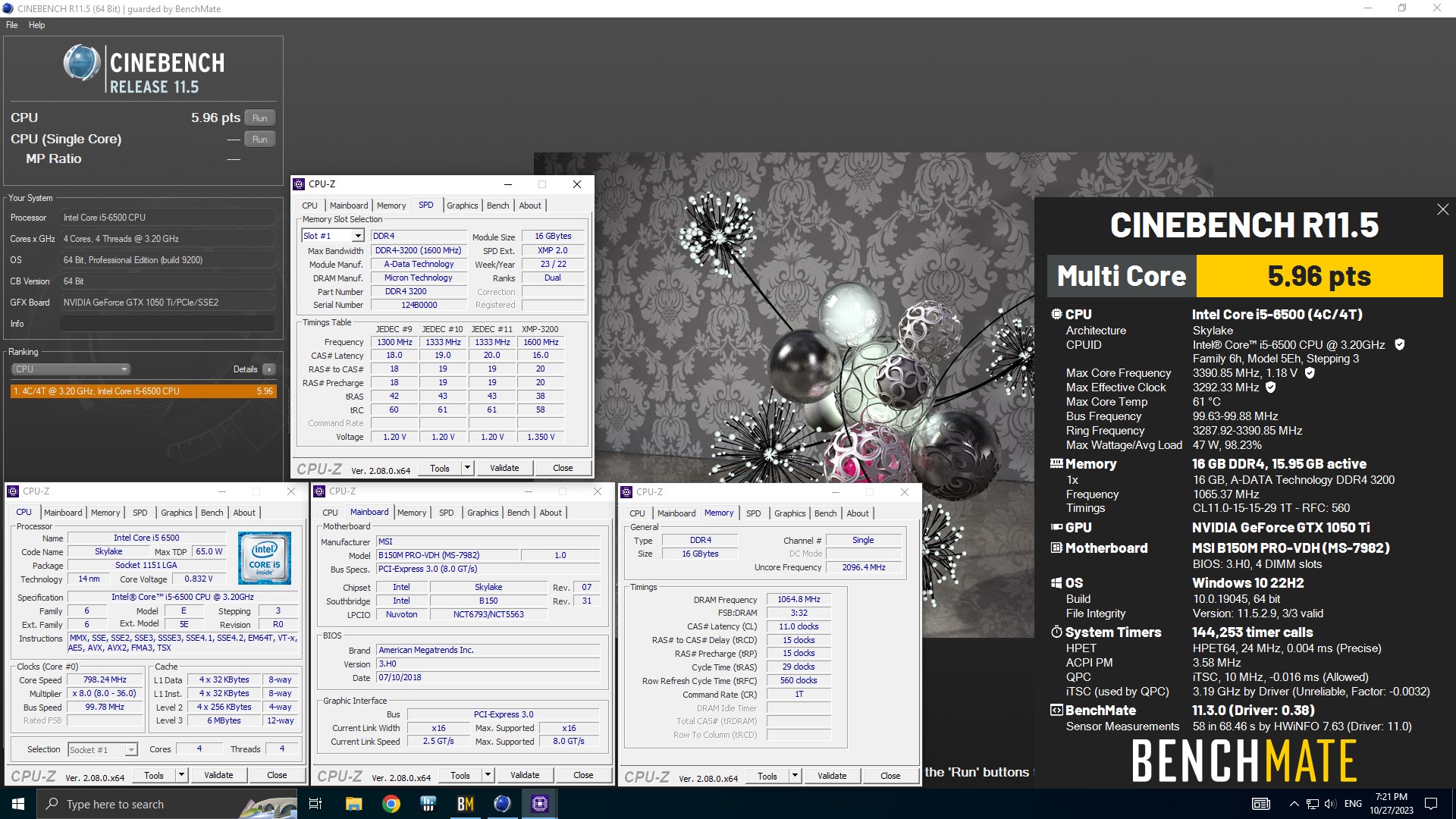
Task: Open the Cinebench File menu
Action: (11, 25)
